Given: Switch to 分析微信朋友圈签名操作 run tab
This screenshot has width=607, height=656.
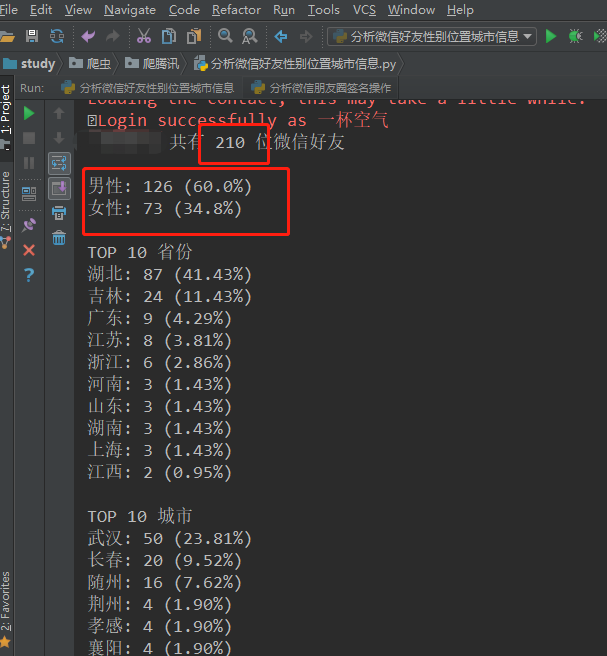Looking at the screenshot, I should [321, 88].
